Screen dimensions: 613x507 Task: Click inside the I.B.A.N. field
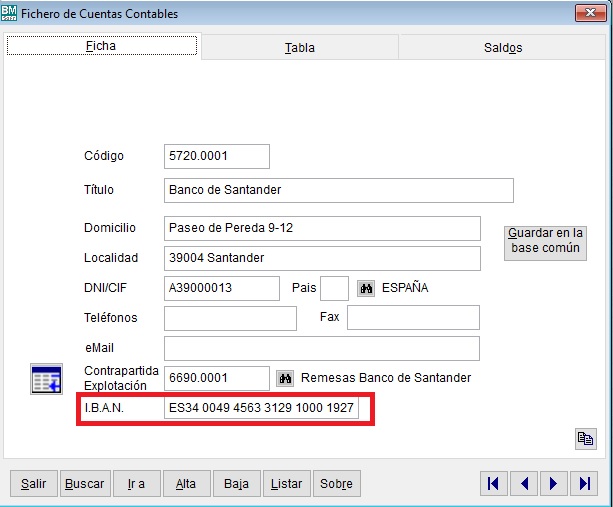[x=262, y=409]
